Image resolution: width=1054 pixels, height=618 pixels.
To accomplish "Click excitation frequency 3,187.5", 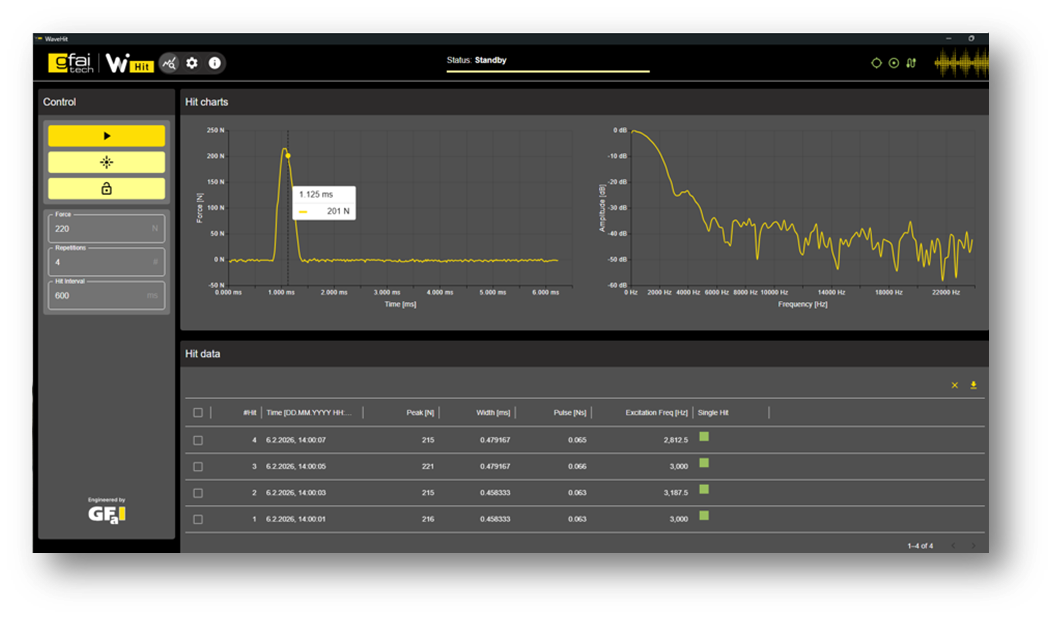I will click(676, 493).
